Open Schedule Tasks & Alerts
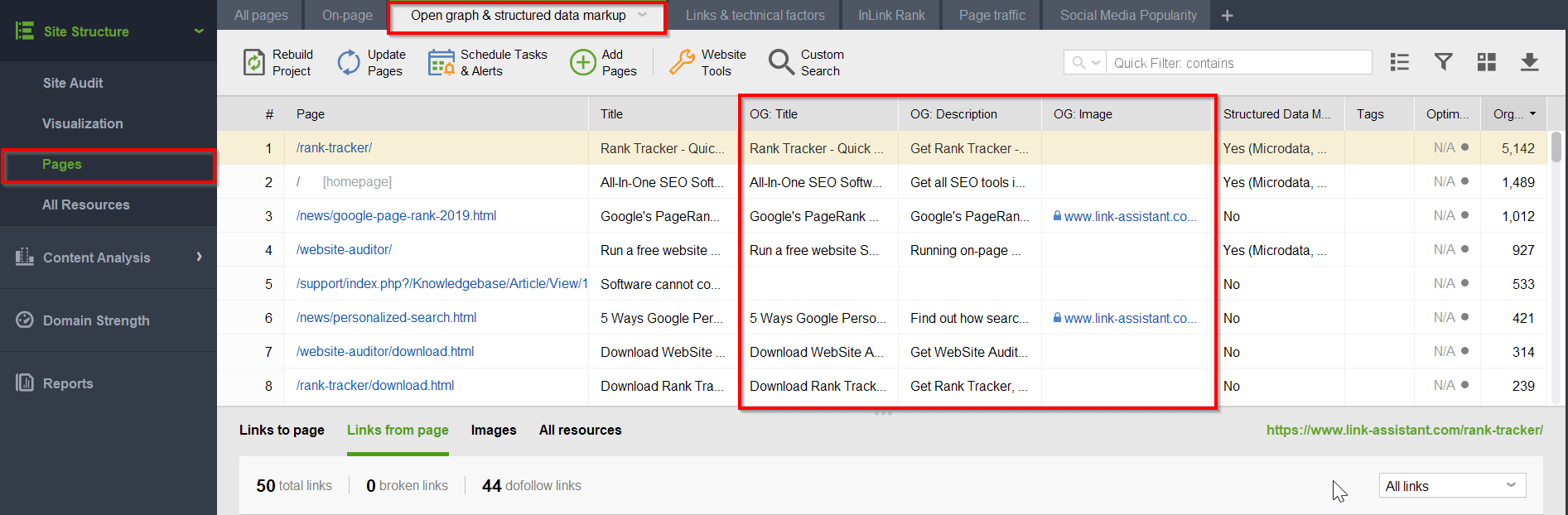1568x515 pixels. point(488,62)
